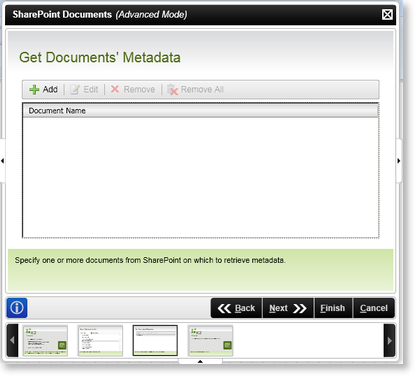Screen dimensions: 415x376
Task: Open the blue info help icon
Action: point(17,308)
